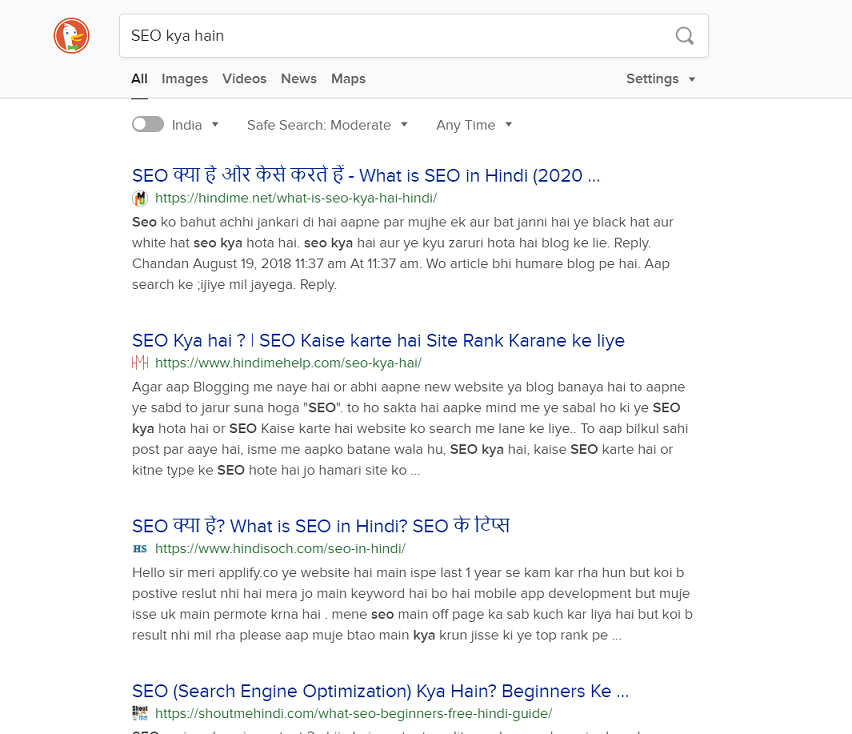Switch to the News tab
The height and width of the screenshot is (734, 852).
299,79
